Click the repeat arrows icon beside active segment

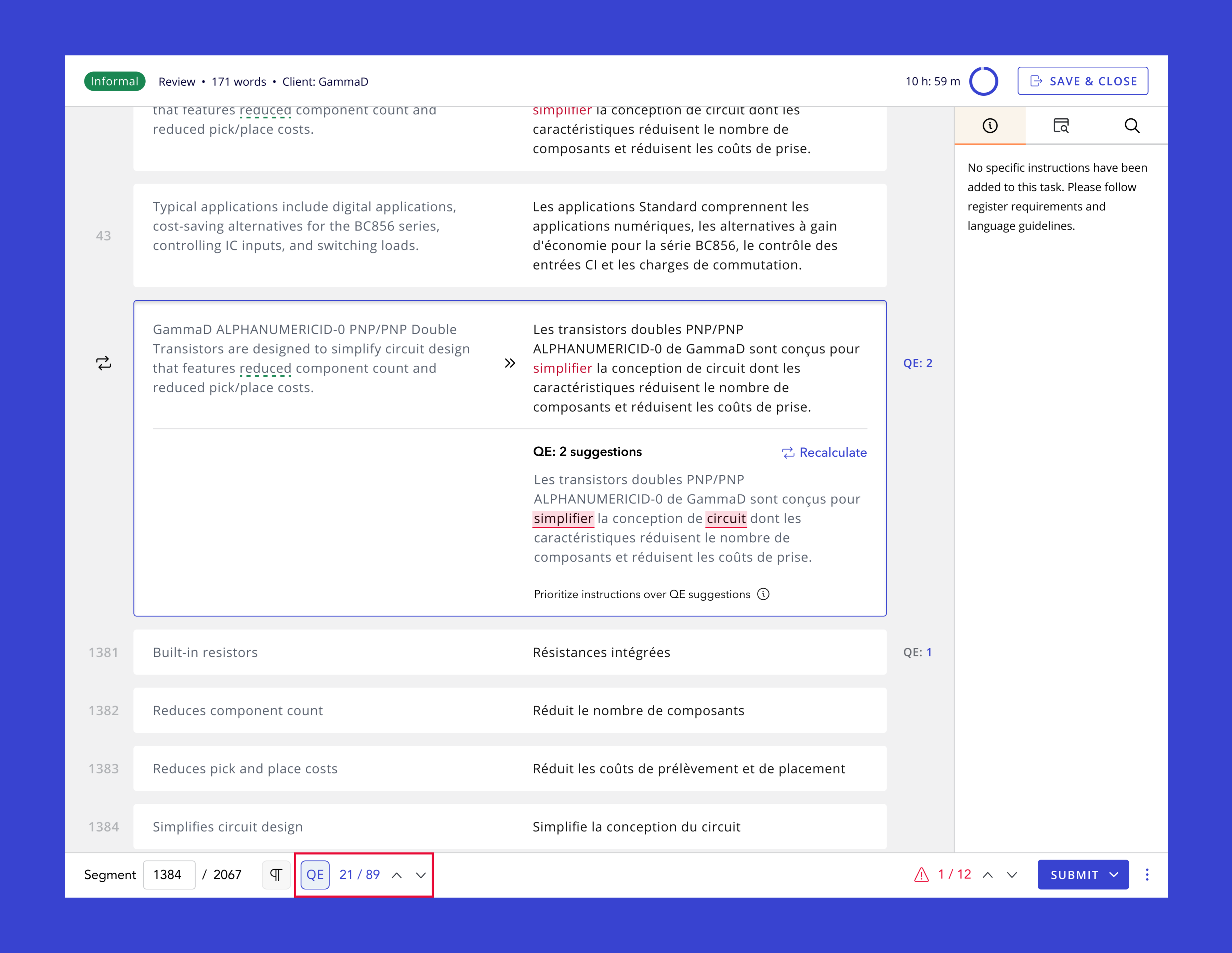pos(103,363)
